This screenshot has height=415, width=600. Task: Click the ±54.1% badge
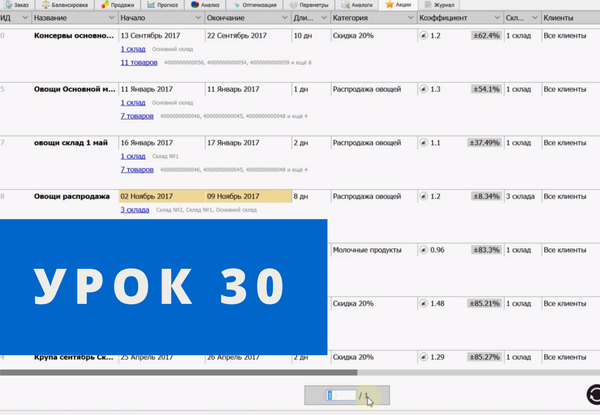(486, 89)
